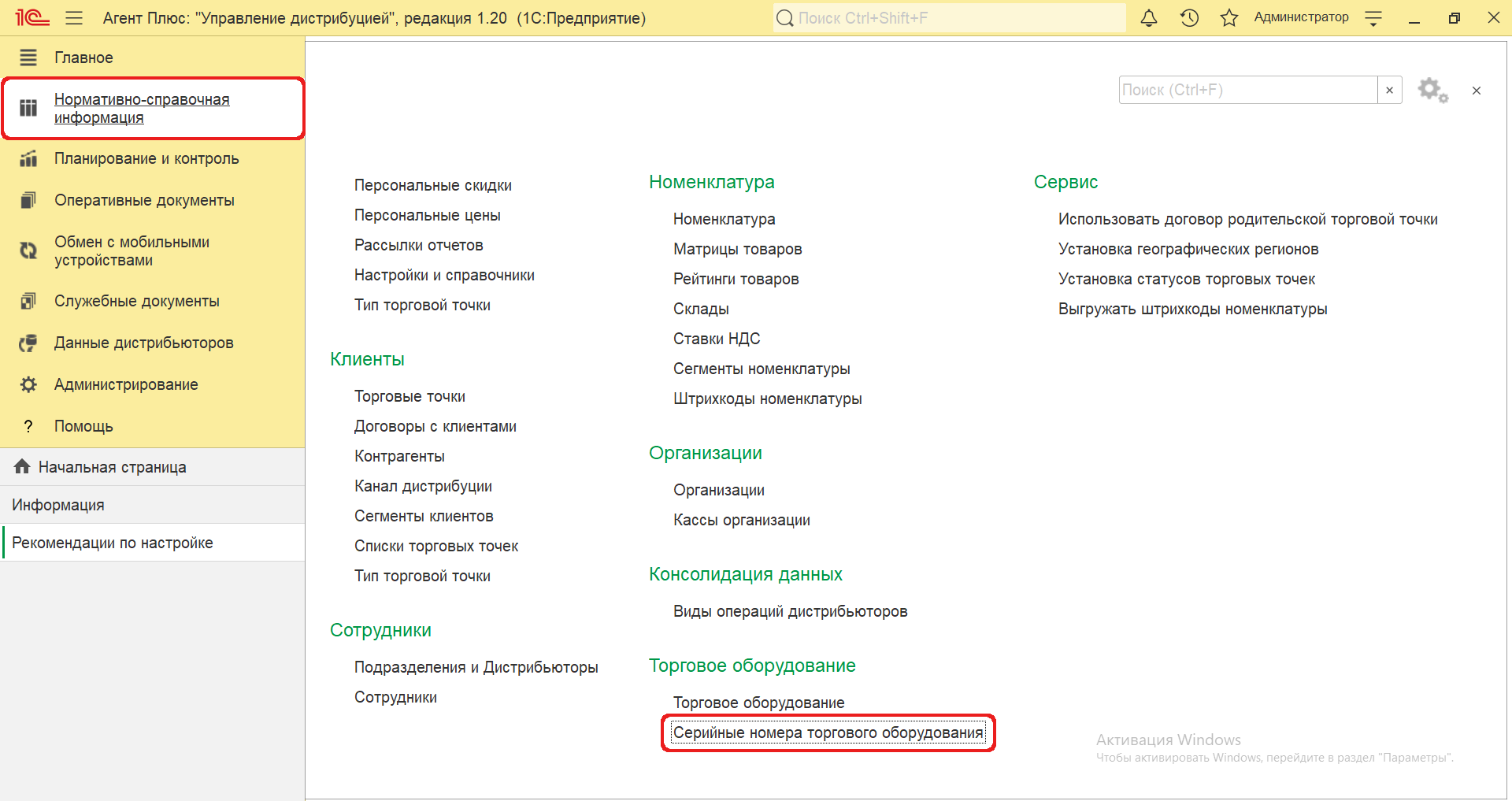Open Установка географических регионов

click(1188, 249)
